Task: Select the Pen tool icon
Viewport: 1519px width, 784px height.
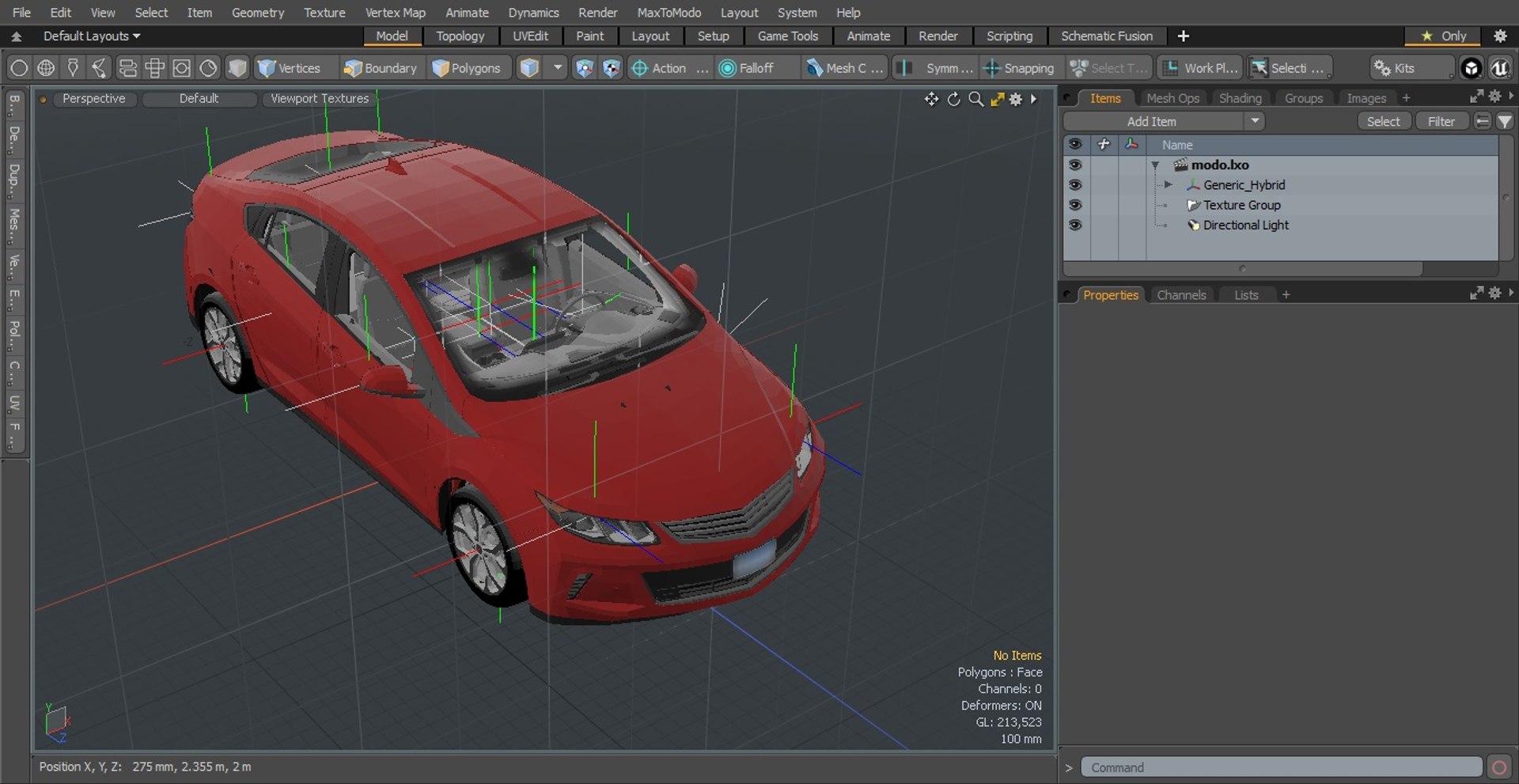Action: pyautogui.click(x=73, y=68)
